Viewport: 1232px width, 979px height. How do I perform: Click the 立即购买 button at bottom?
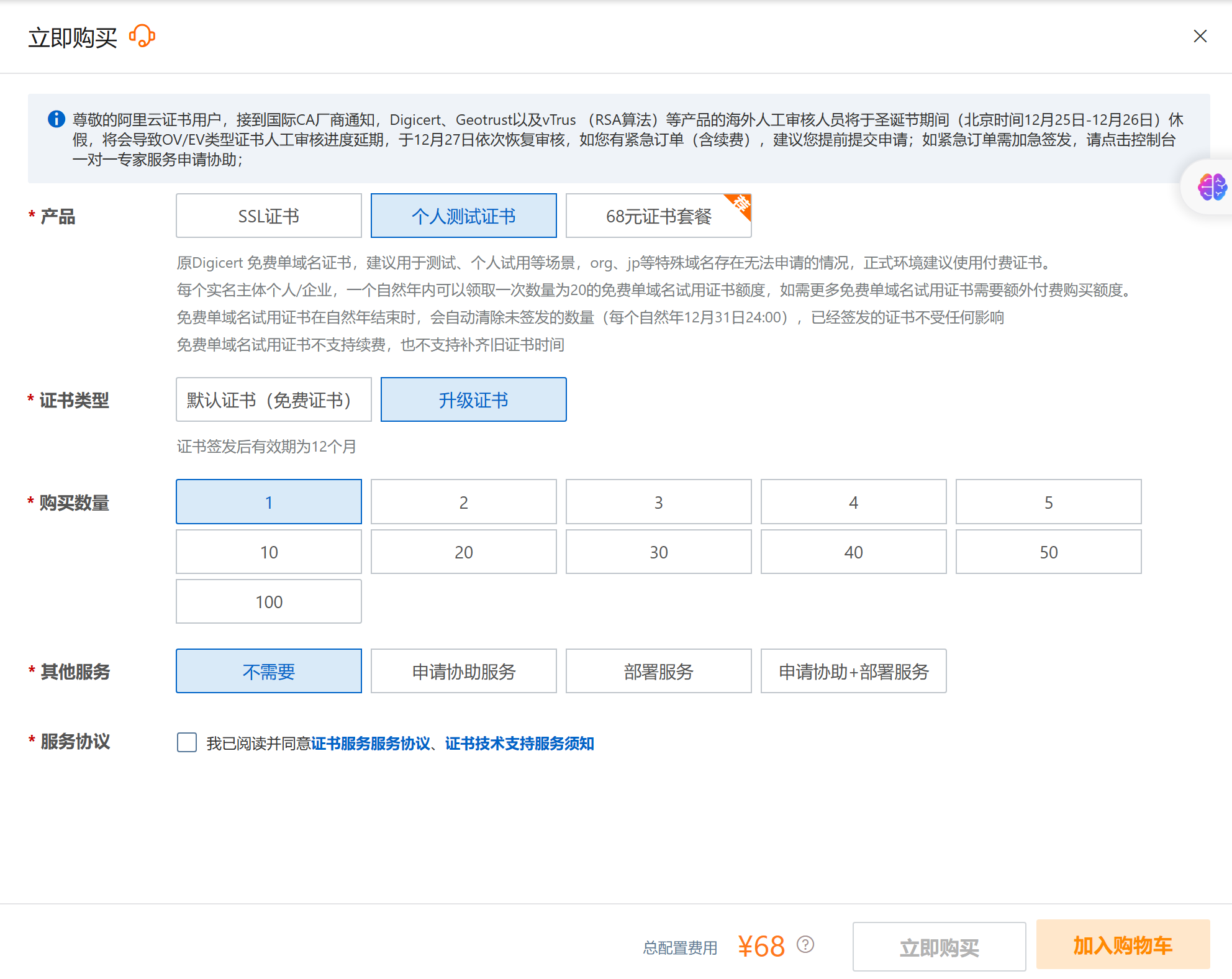940,947
